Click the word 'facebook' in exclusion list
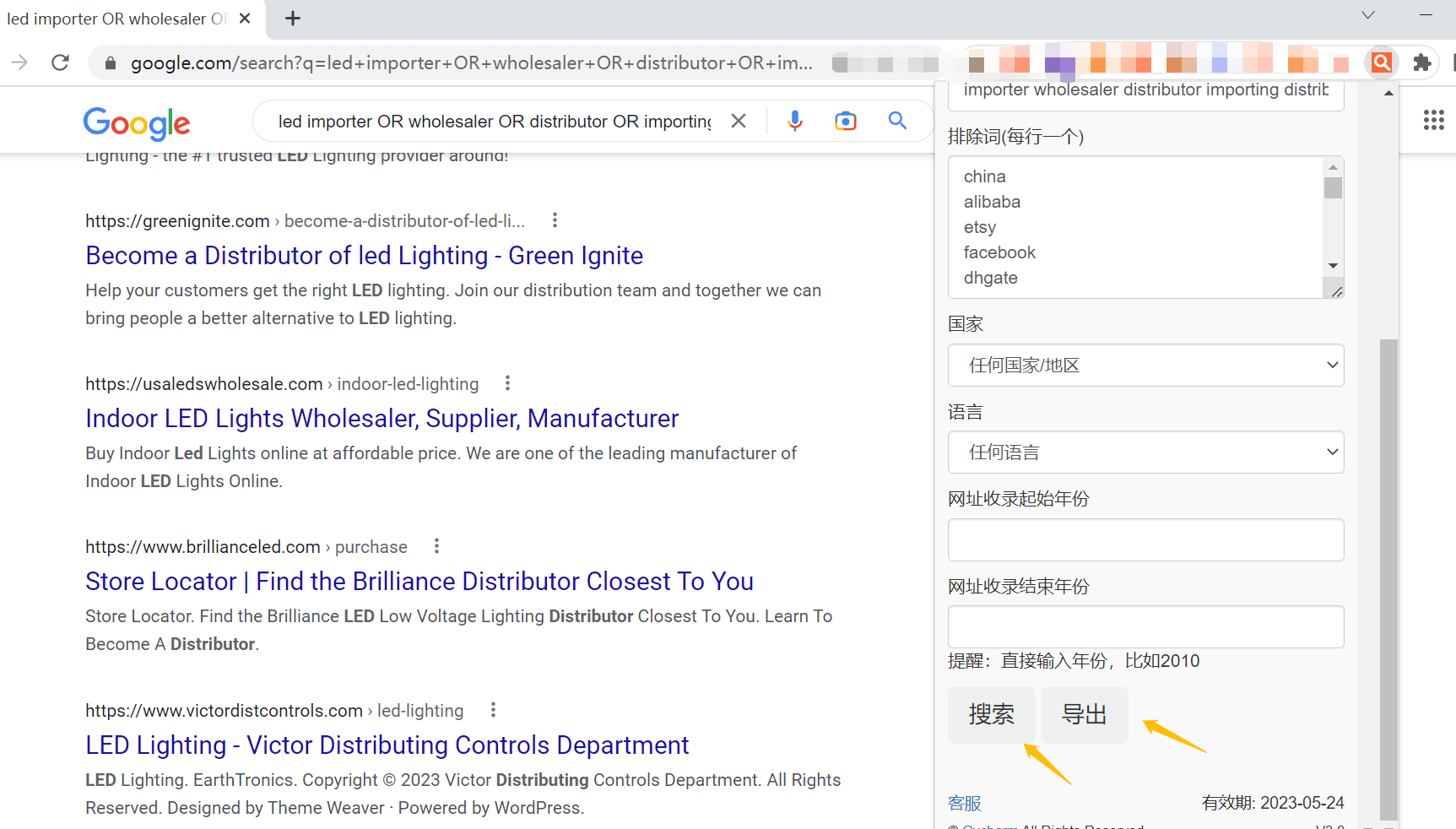 point(999,252)
